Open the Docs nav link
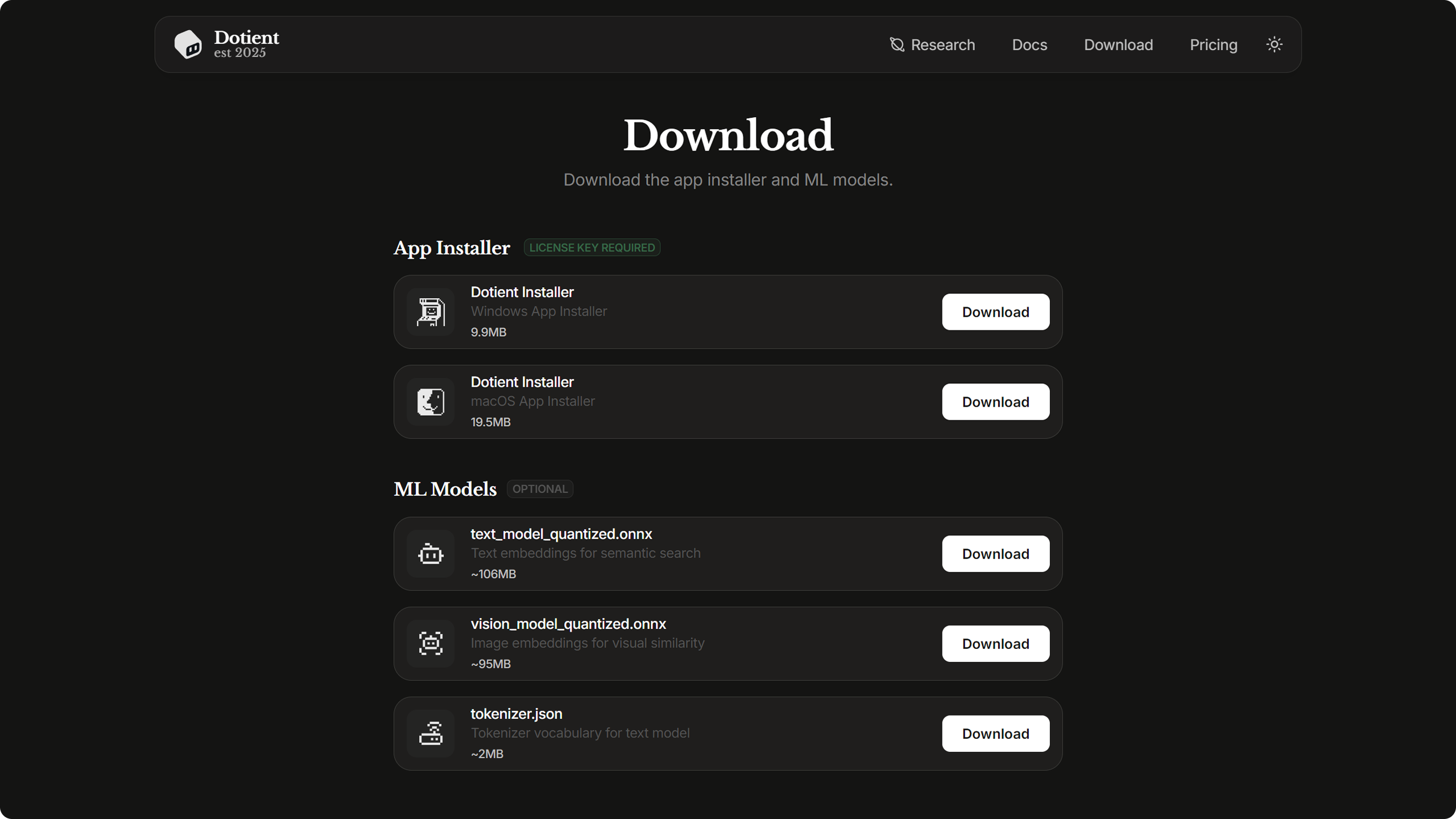Image resolution: width=1456 pixels, height=819 pixels. point(1029,44)
